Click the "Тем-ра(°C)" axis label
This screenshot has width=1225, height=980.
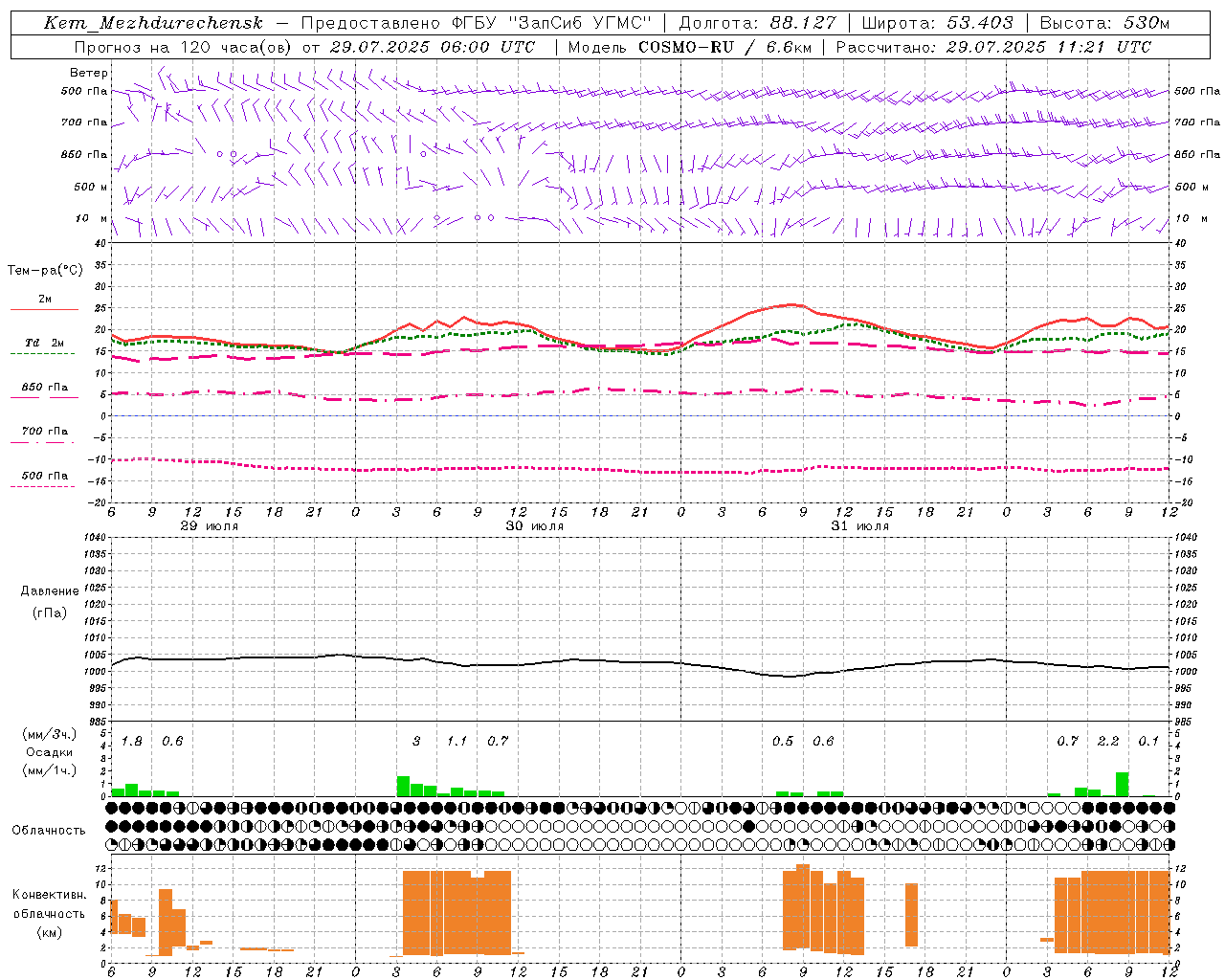click(45, 271)
